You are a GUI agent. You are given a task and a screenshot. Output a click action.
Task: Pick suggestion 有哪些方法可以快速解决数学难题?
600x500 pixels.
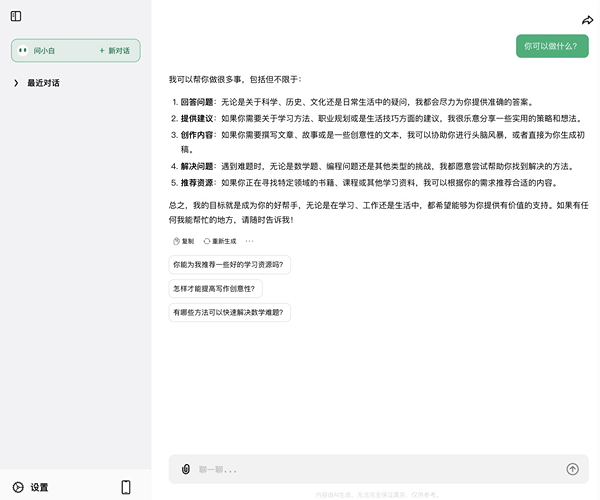click(x=229, y=312)
